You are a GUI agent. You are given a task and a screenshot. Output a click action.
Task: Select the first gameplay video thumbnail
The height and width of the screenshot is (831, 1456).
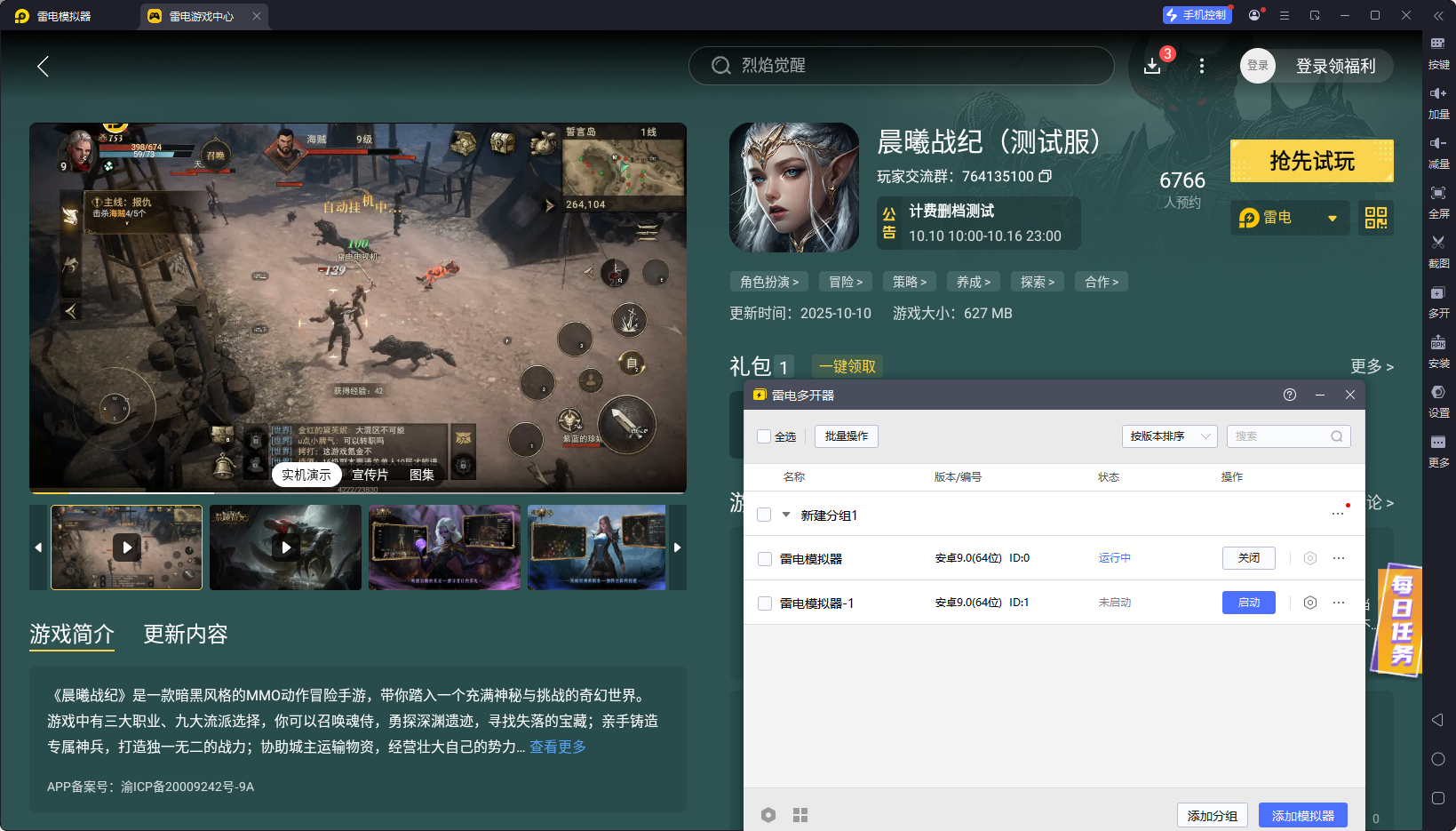[127, 547]
